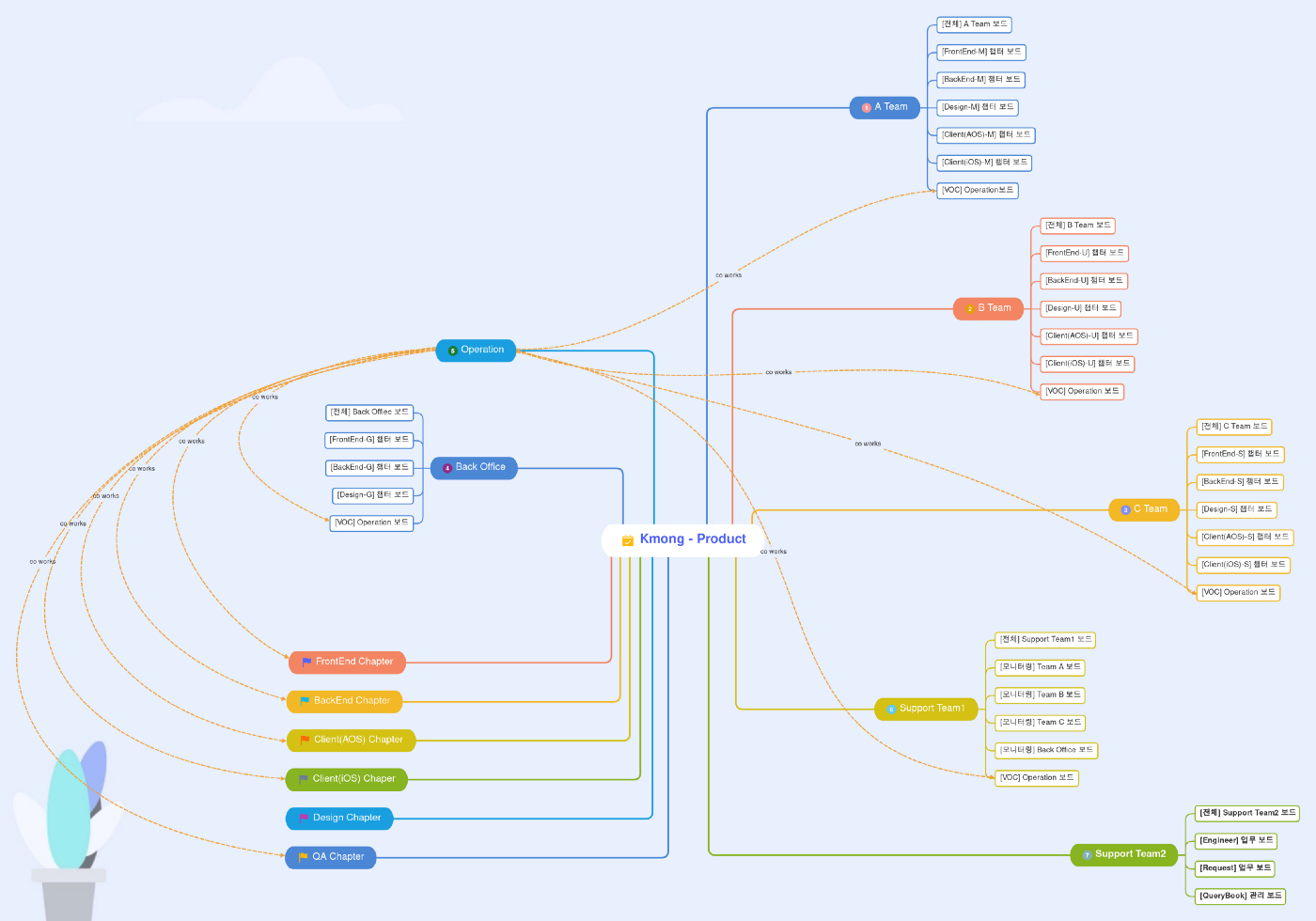Select the [모니터링] Team C 보드 node
The width and height of the screenshot is (1316, 921).
click(1041, 723)
